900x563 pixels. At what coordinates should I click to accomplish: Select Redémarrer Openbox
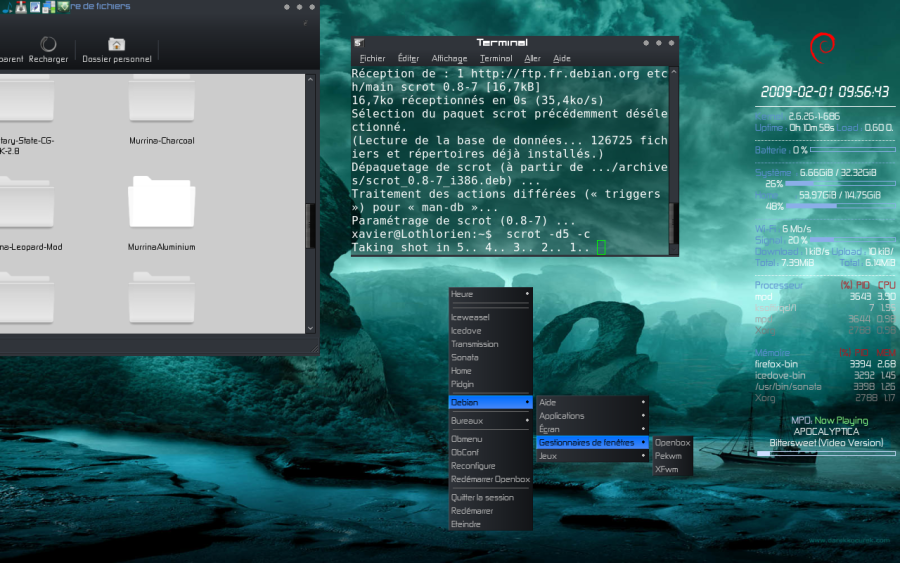pos(490,479)
